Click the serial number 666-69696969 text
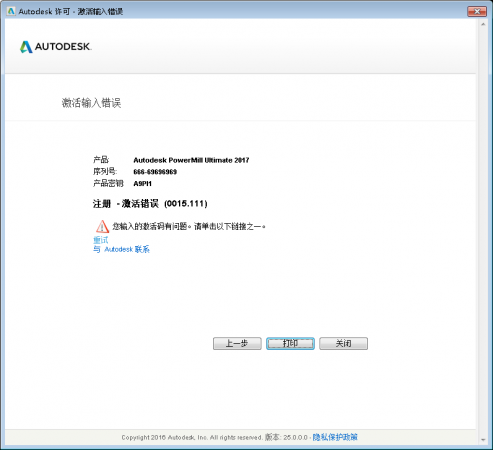 [x=155, y=172]
